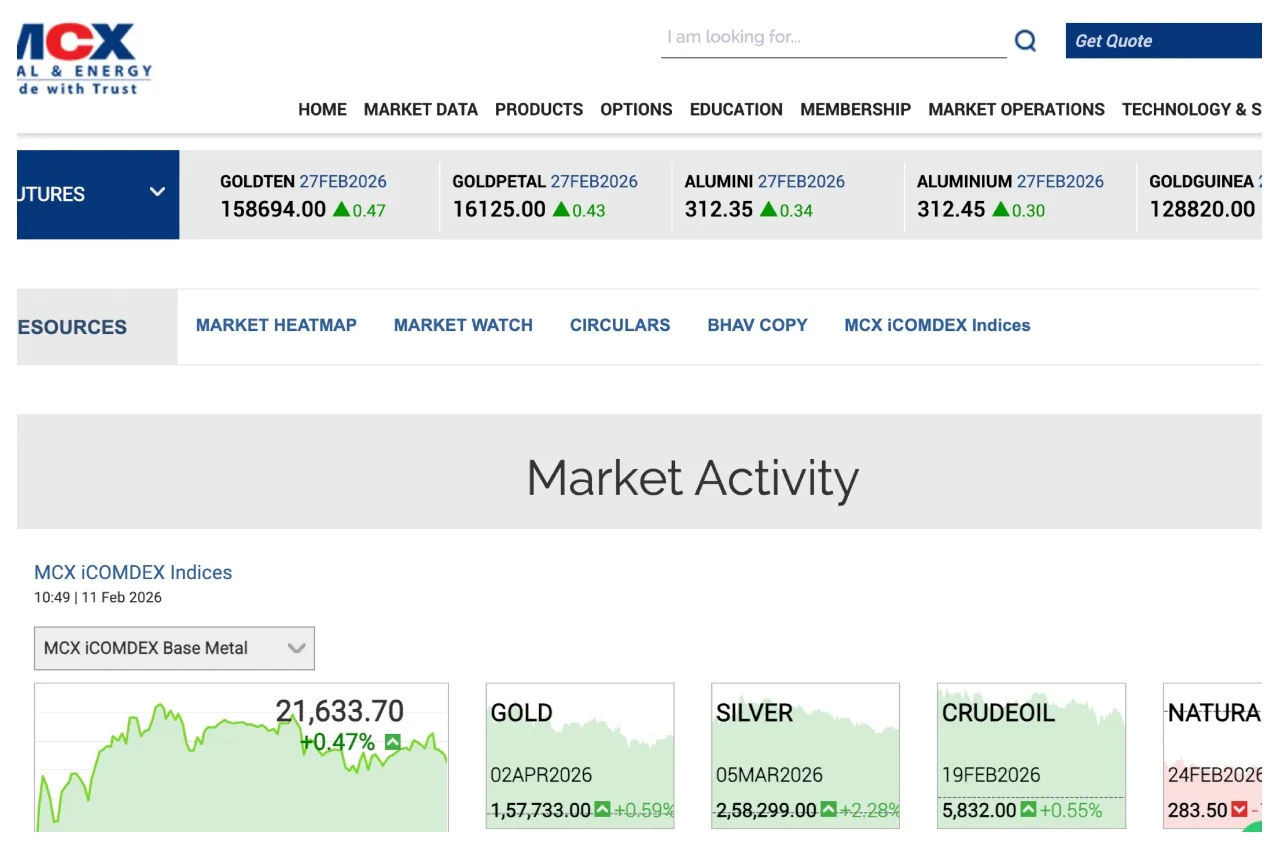The width and height of the screenshot is (1280, 850).
Task: Go to the BHAV COPY resource
Action: click(757, 325)
